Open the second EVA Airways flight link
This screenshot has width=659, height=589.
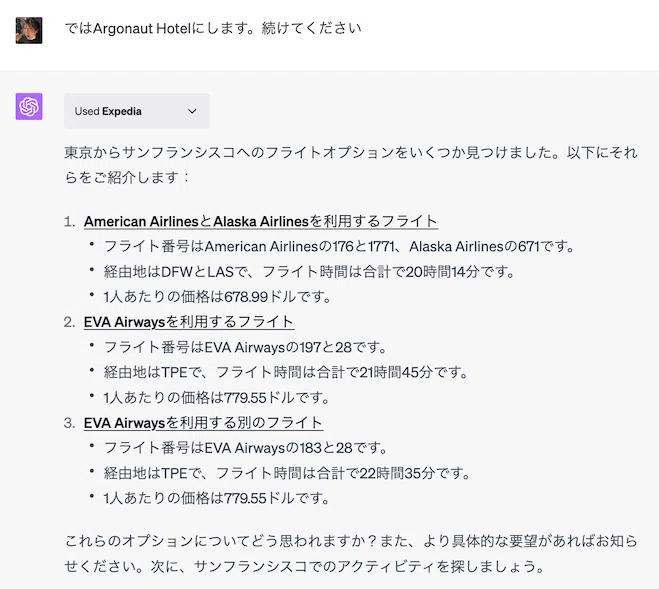click(x=189, y=322)
